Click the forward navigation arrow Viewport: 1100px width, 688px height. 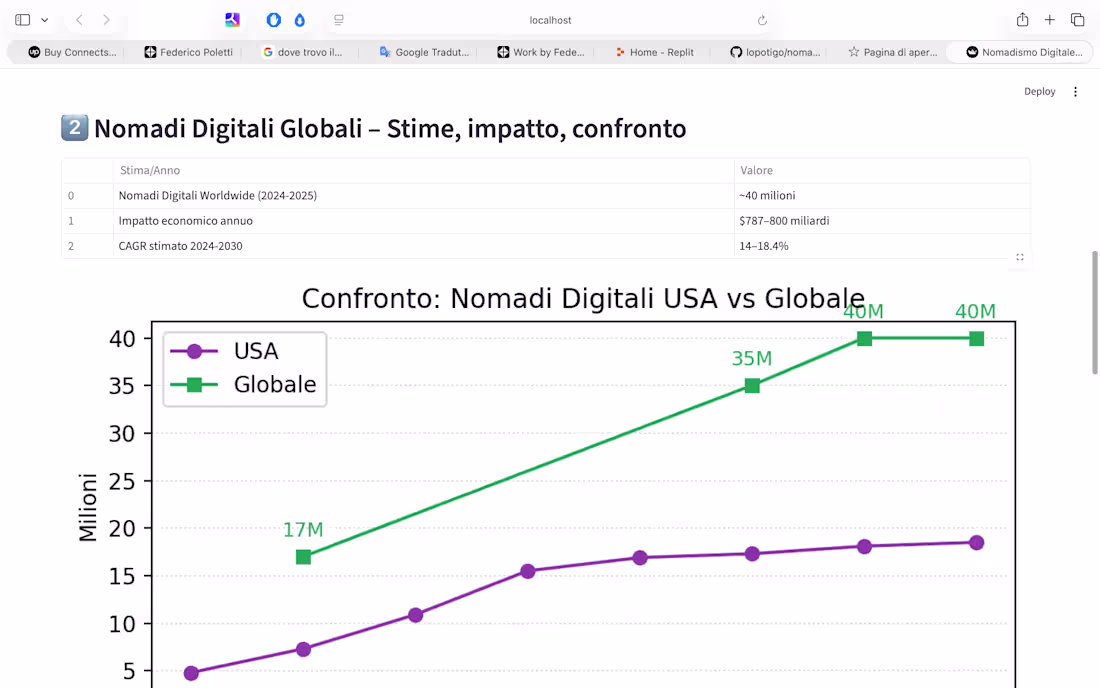106,19
